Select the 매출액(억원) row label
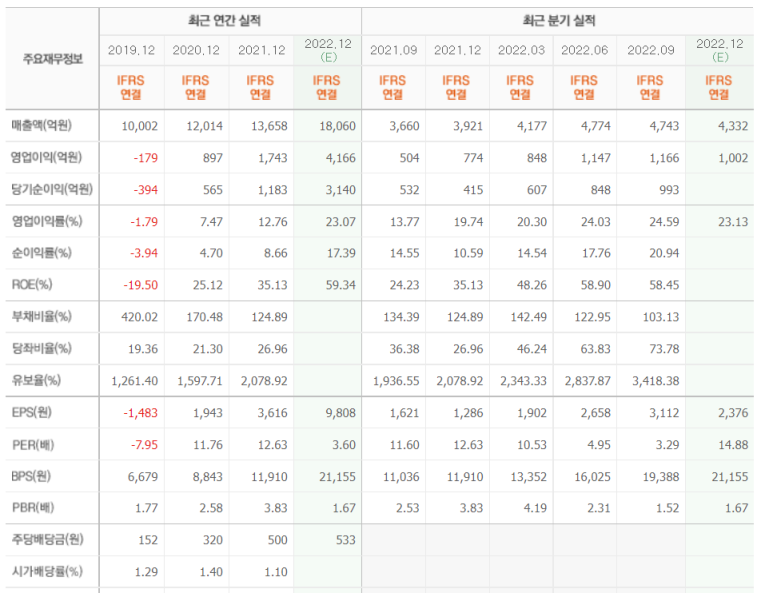Image resolution: width=773 pixels, height=593 pixels. point(42,126)
